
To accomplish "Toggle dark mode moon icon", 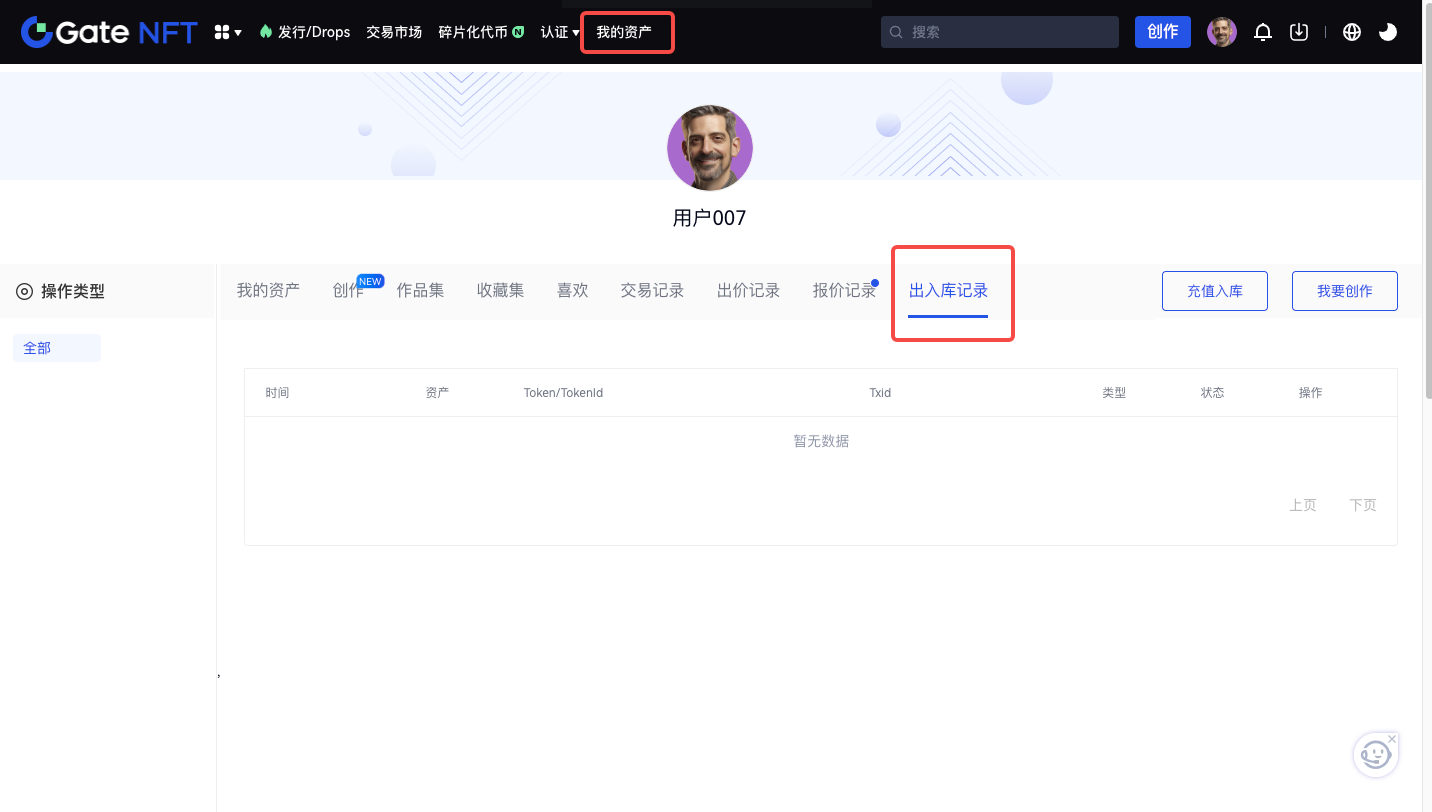I will coord(1388,32).
